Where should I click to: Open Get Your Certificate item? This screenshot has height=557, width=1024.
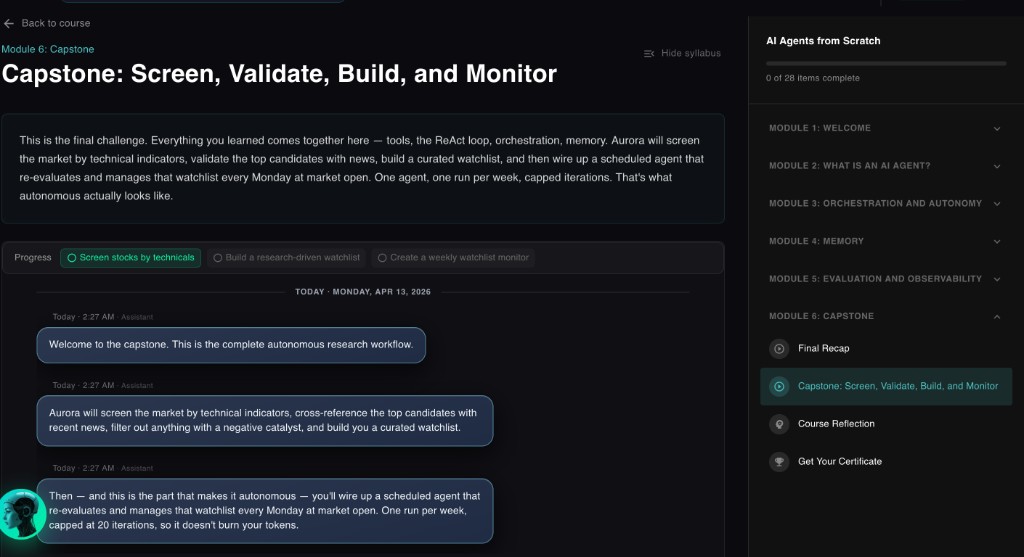tap(886, 462)
